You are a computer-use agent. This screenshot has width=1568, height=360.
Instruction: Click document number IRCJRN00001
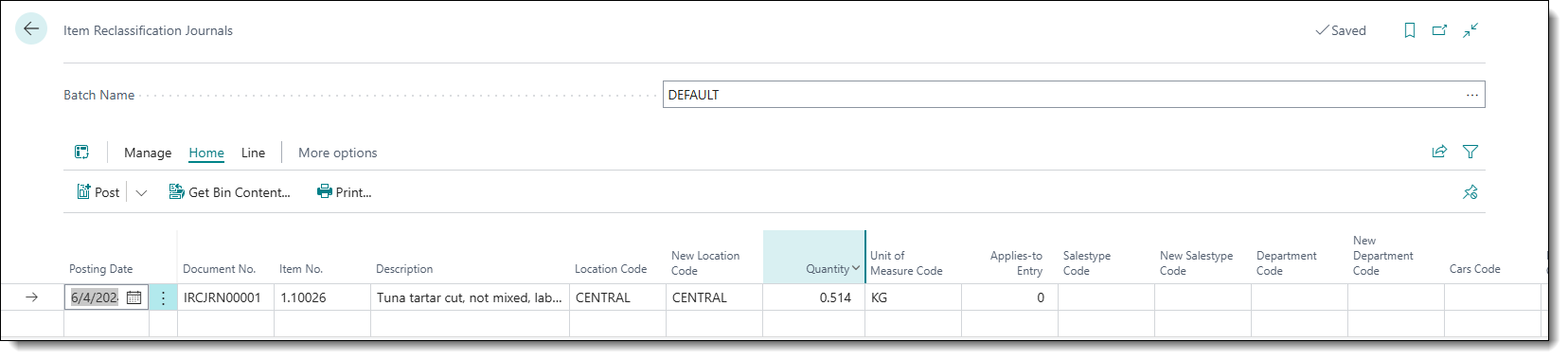coord(223,297)
